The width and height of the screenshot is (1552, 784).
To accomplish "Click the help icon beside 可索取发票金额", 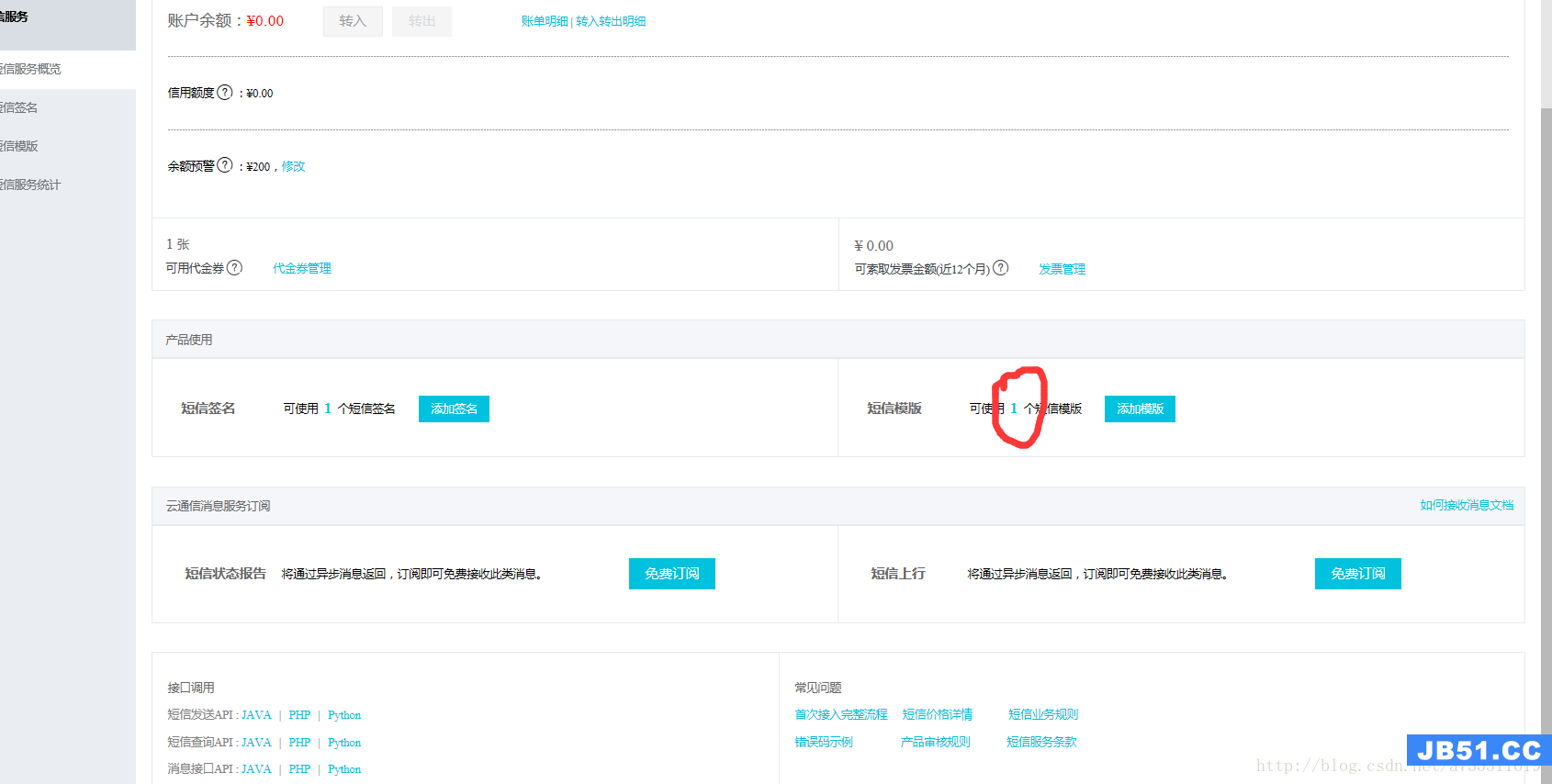I will pos(1001,268).
